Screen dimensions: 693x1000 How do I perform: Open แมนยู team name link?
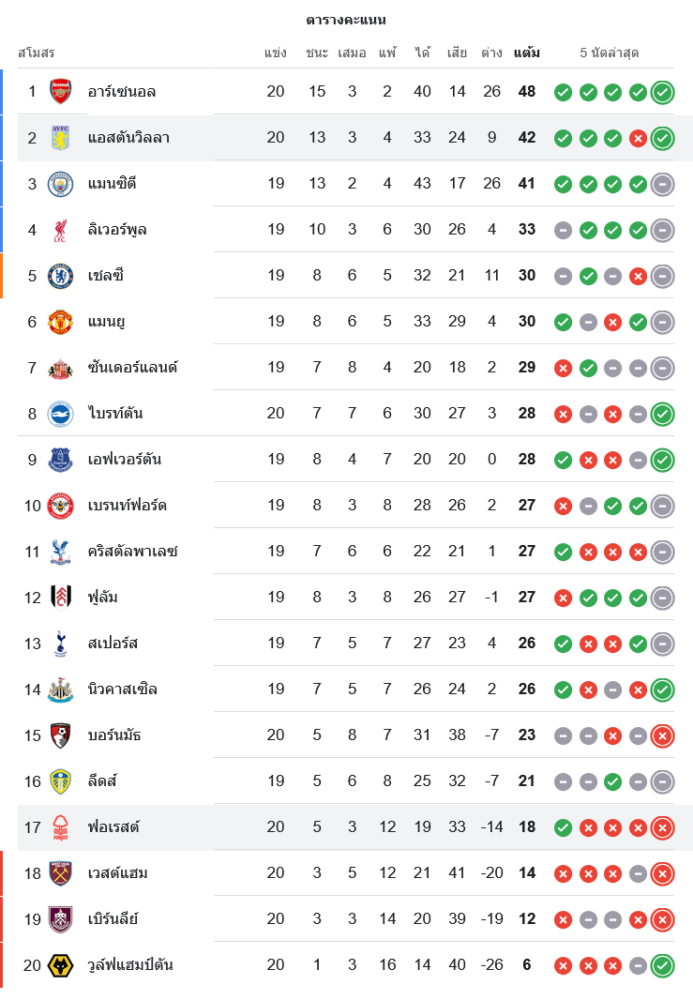[106, 322]
